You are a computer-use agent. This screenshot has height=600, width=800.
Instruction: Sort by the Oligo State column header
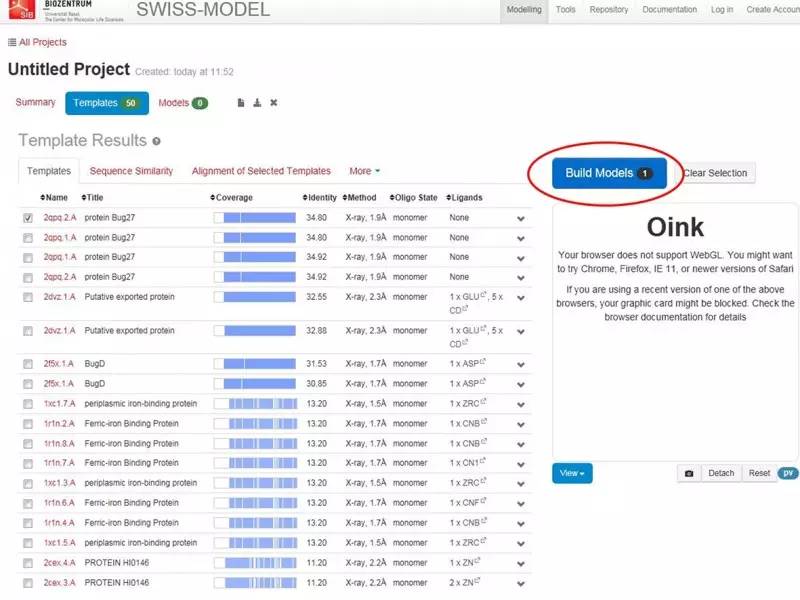[413, 197]
